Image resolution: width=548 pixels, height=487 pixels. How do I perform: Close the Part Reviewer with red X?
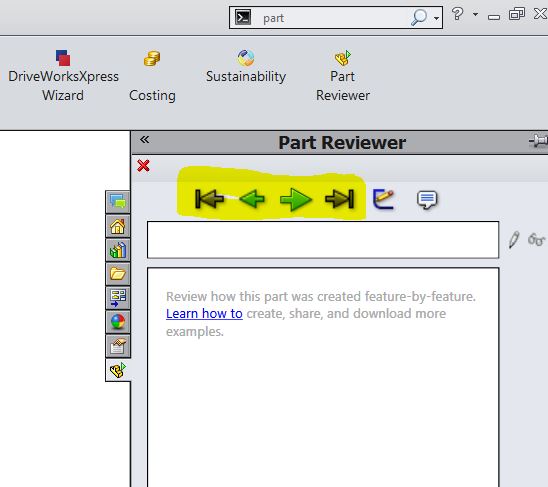coord(143,166)
